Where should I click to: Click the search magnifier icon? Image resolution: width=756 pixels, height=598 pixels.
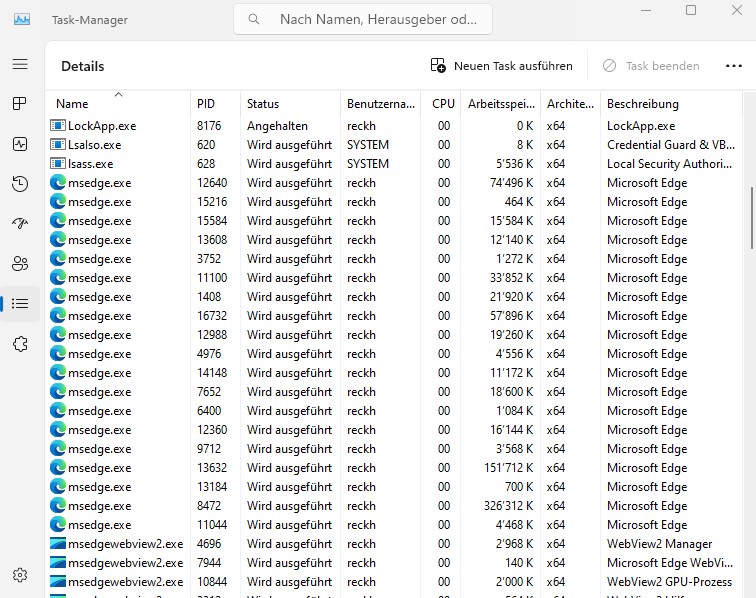point(254,19)
